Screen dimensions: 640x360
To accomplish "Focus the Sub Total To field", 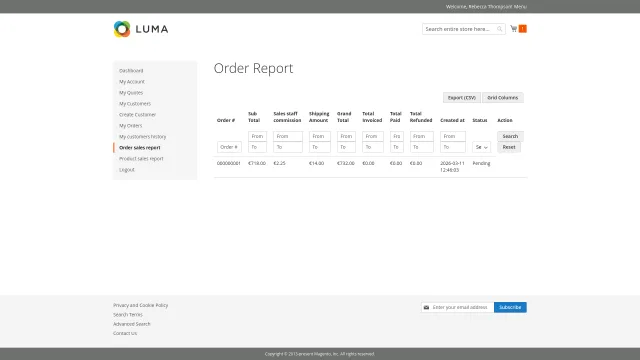I will [x=258, y=147].
